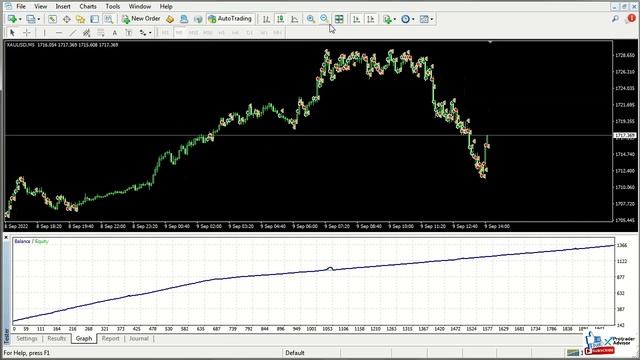The width and height of the screenshot is (640, 360).
Task: Switch timeframe to M15
Action: (x=193, y=33)
